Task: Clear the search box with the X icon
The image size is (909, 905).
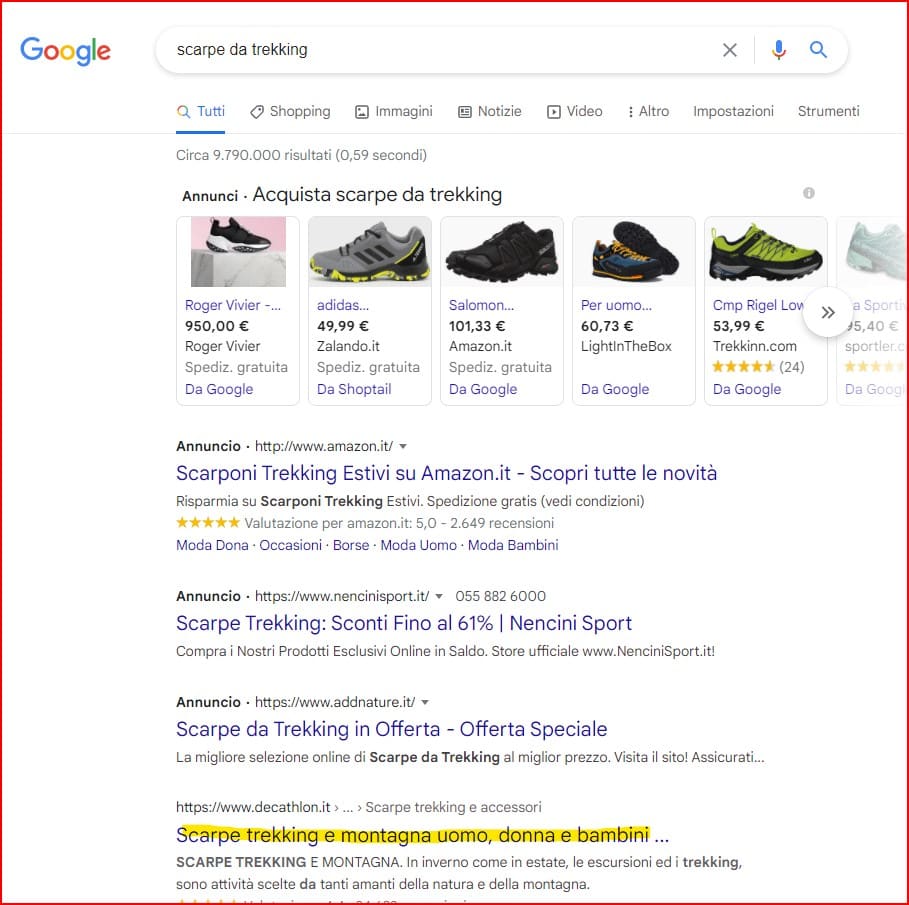Action: pos(730,50)
